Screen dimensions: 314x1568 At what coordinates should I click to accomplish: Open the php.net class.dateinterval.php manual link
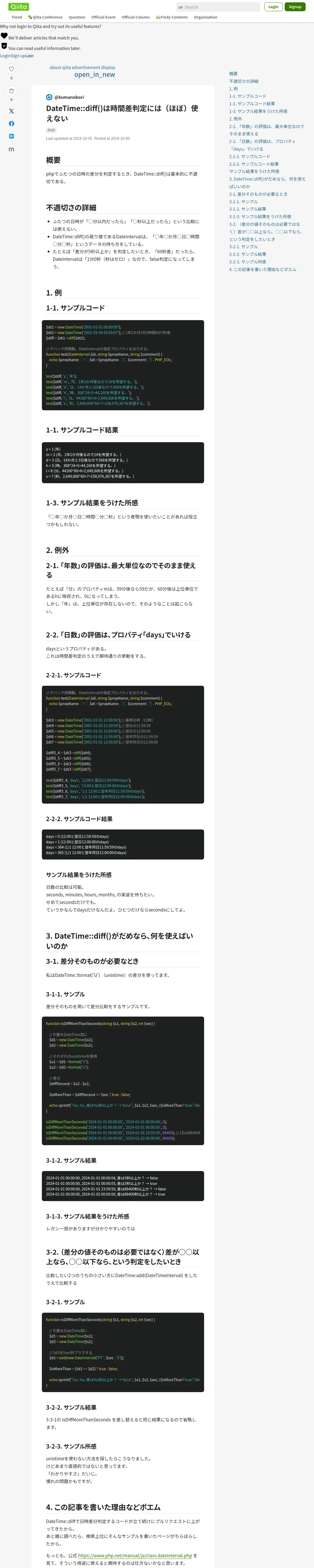(135, 1555)
